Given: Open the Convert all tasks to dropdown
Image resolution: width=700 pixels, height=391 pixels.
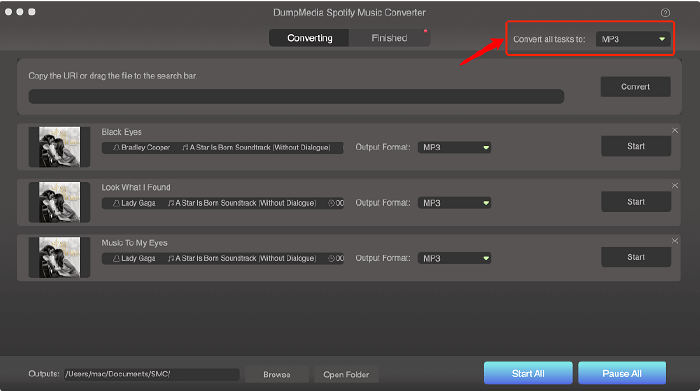Looking at the screenshot, I should (x=633, y=39).
